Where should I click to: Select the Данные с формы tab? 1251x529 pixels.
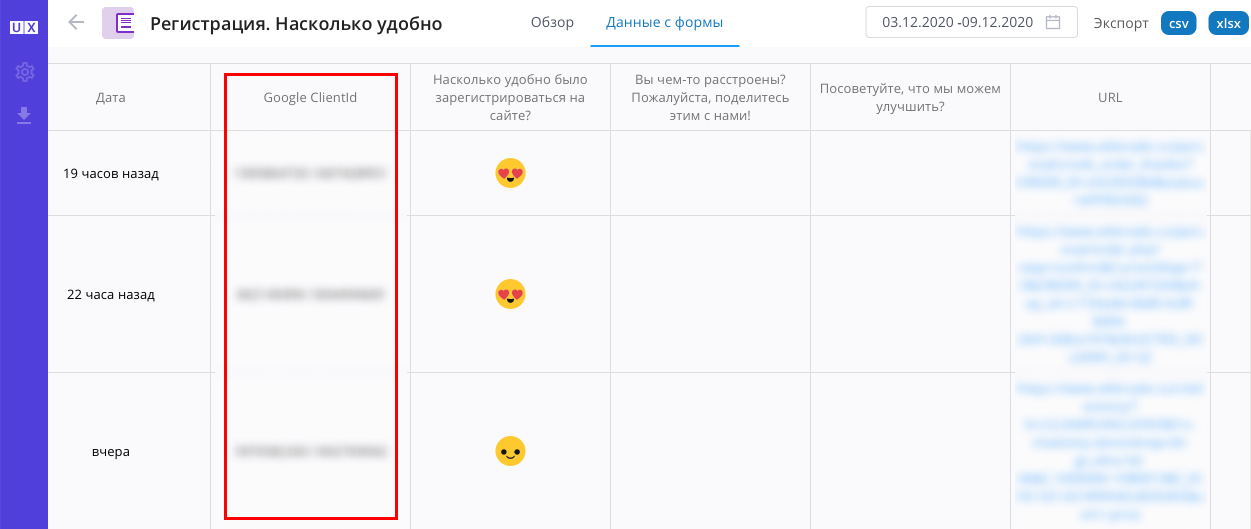click(x=664, y=22)
